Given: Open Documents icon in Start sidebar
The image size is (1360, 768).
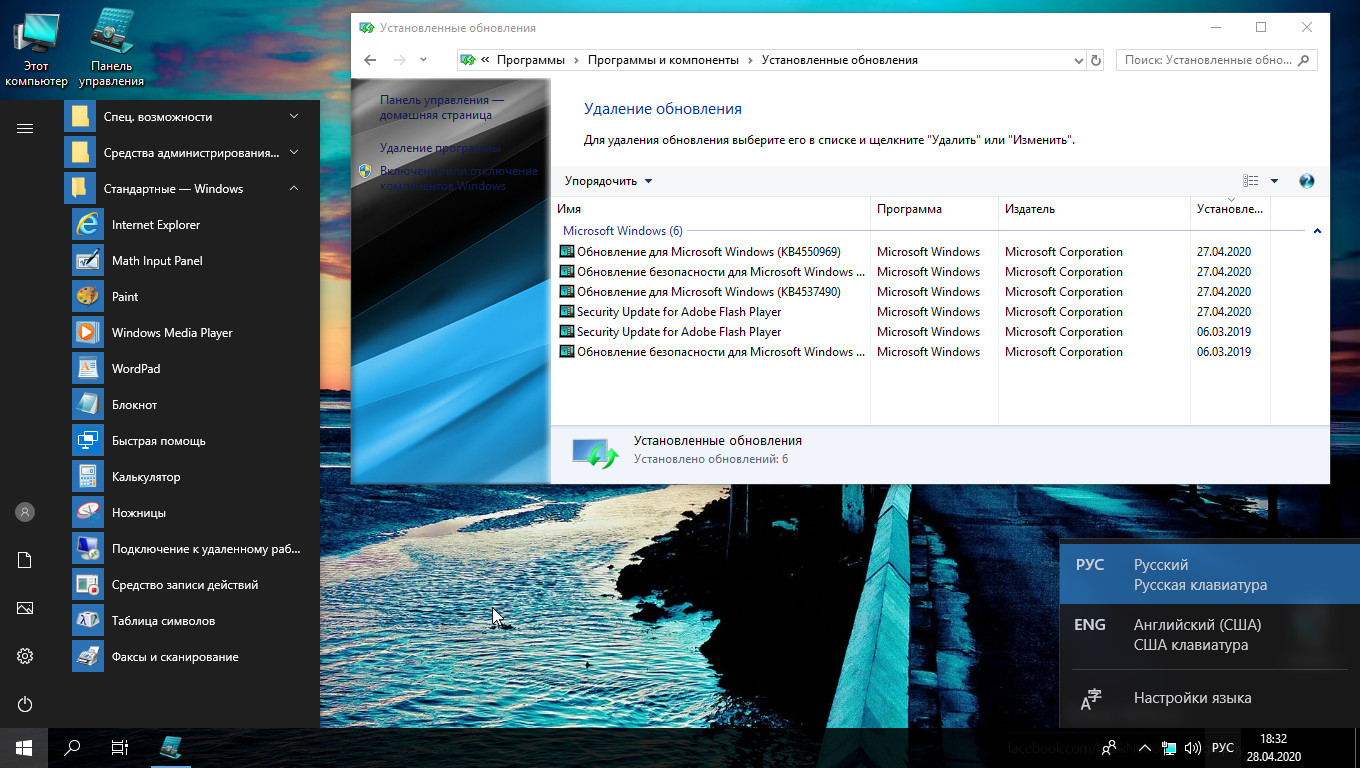Looking at the screenshot, I should [x=25, y=560].
